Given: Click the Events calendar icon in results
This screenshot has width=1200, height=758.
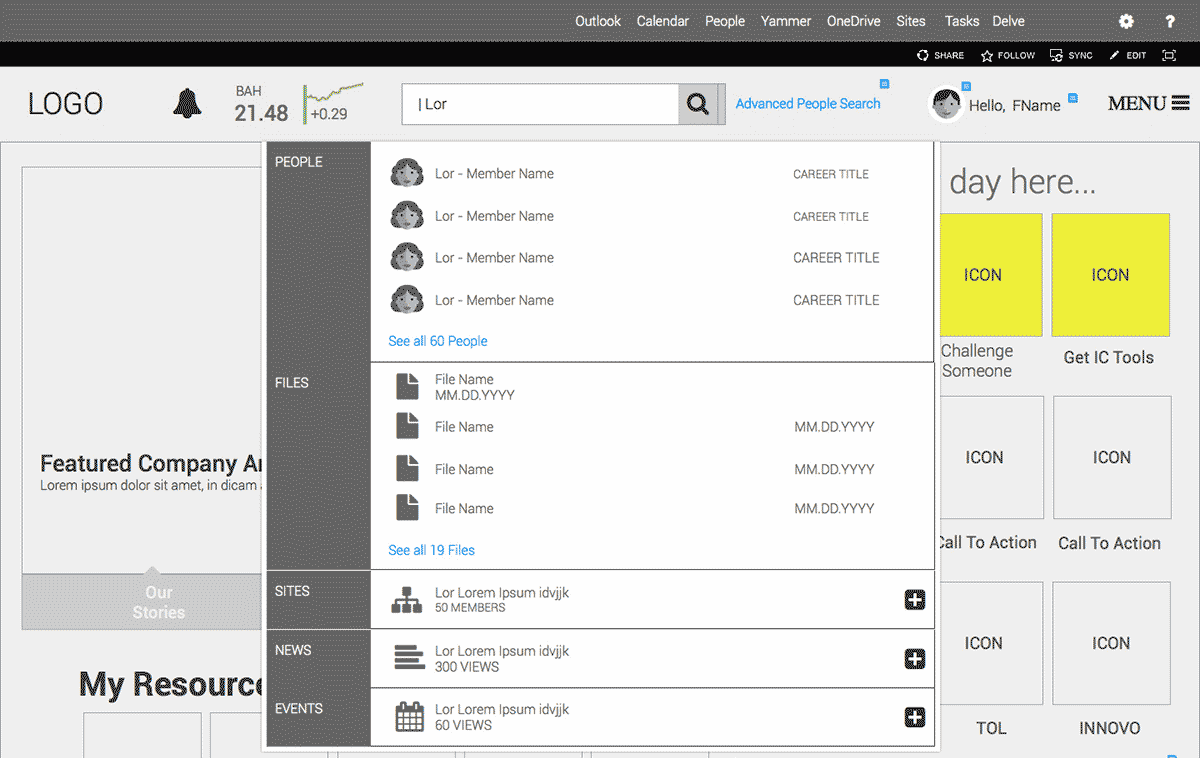Looking at the screenshot, I should coord(409,717).
